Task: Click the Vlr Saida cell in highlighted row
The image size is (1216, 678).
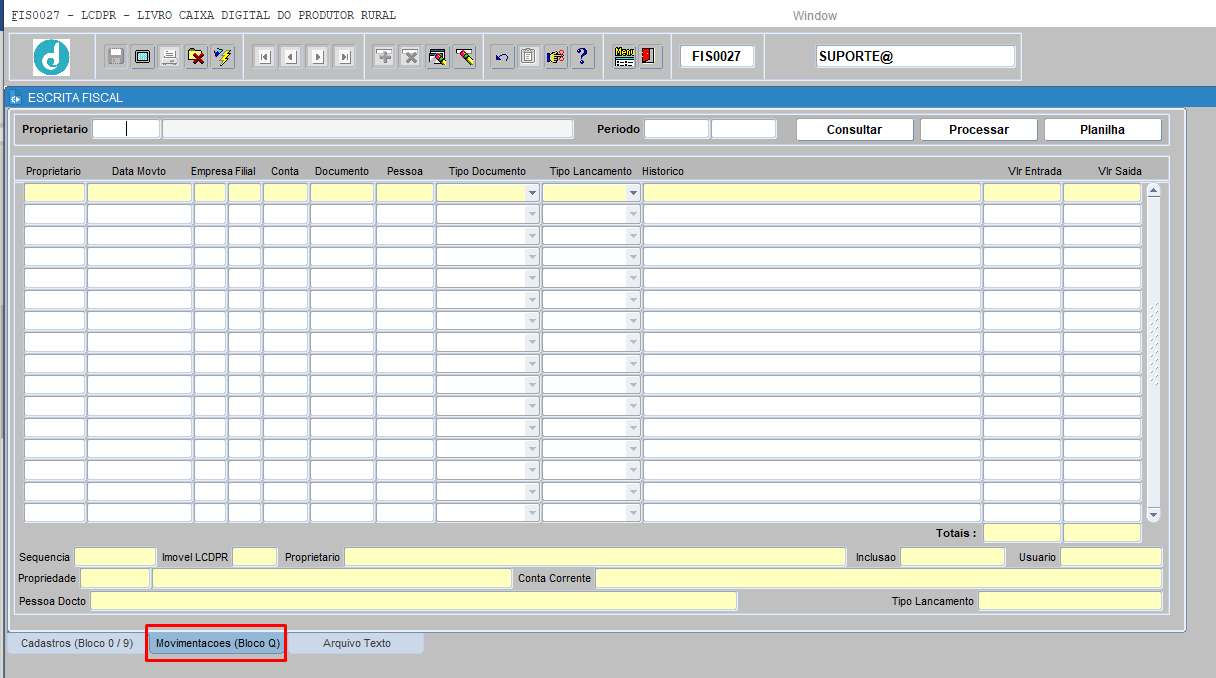Action: [x=1102, y=193]
